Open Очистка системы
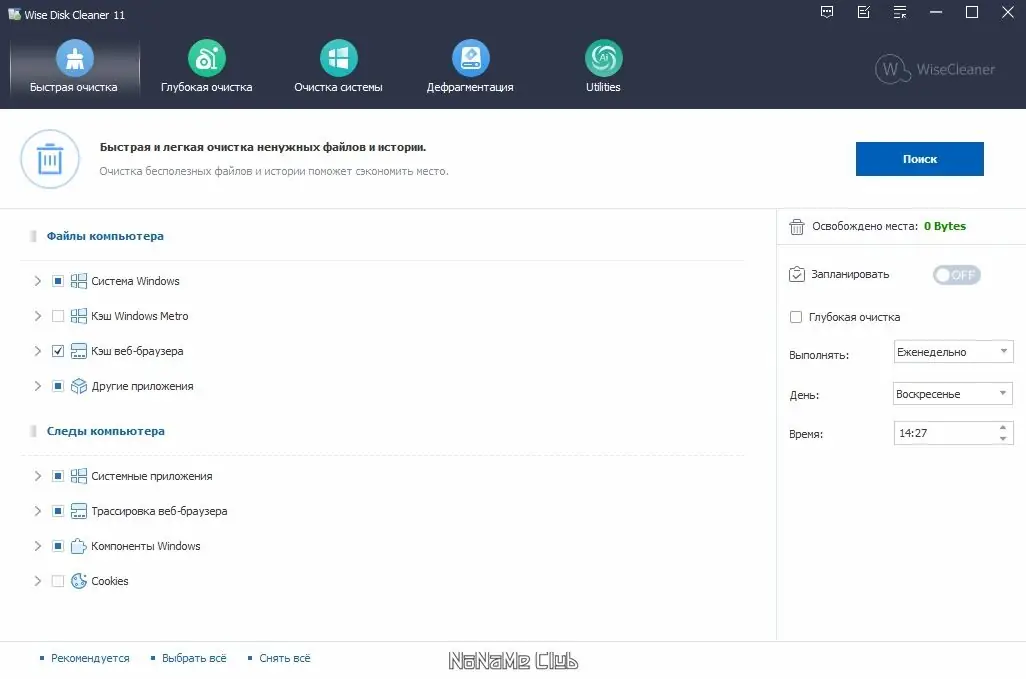The image size is (1026, 679). tap(337, 68)
